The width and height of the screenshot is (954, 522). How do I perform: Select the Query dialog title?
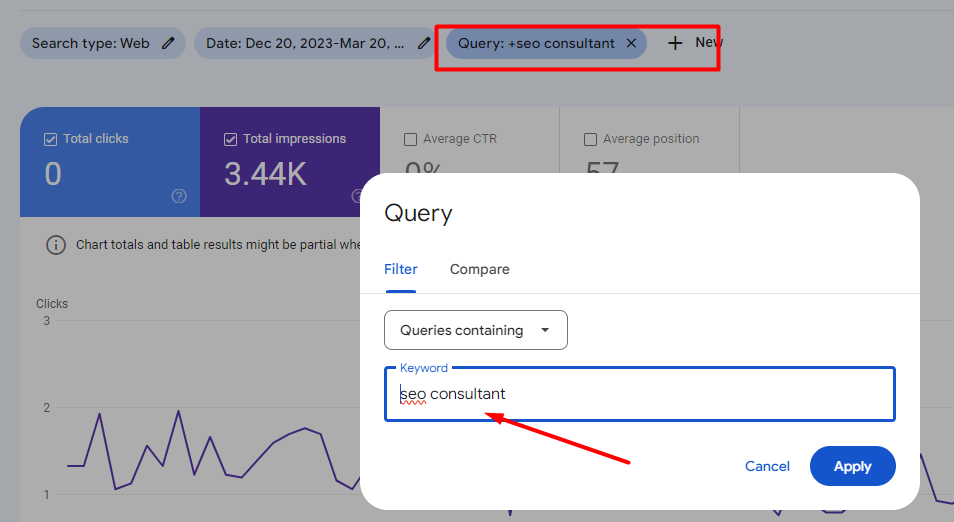pyautogui.click(x=419, y=214)
